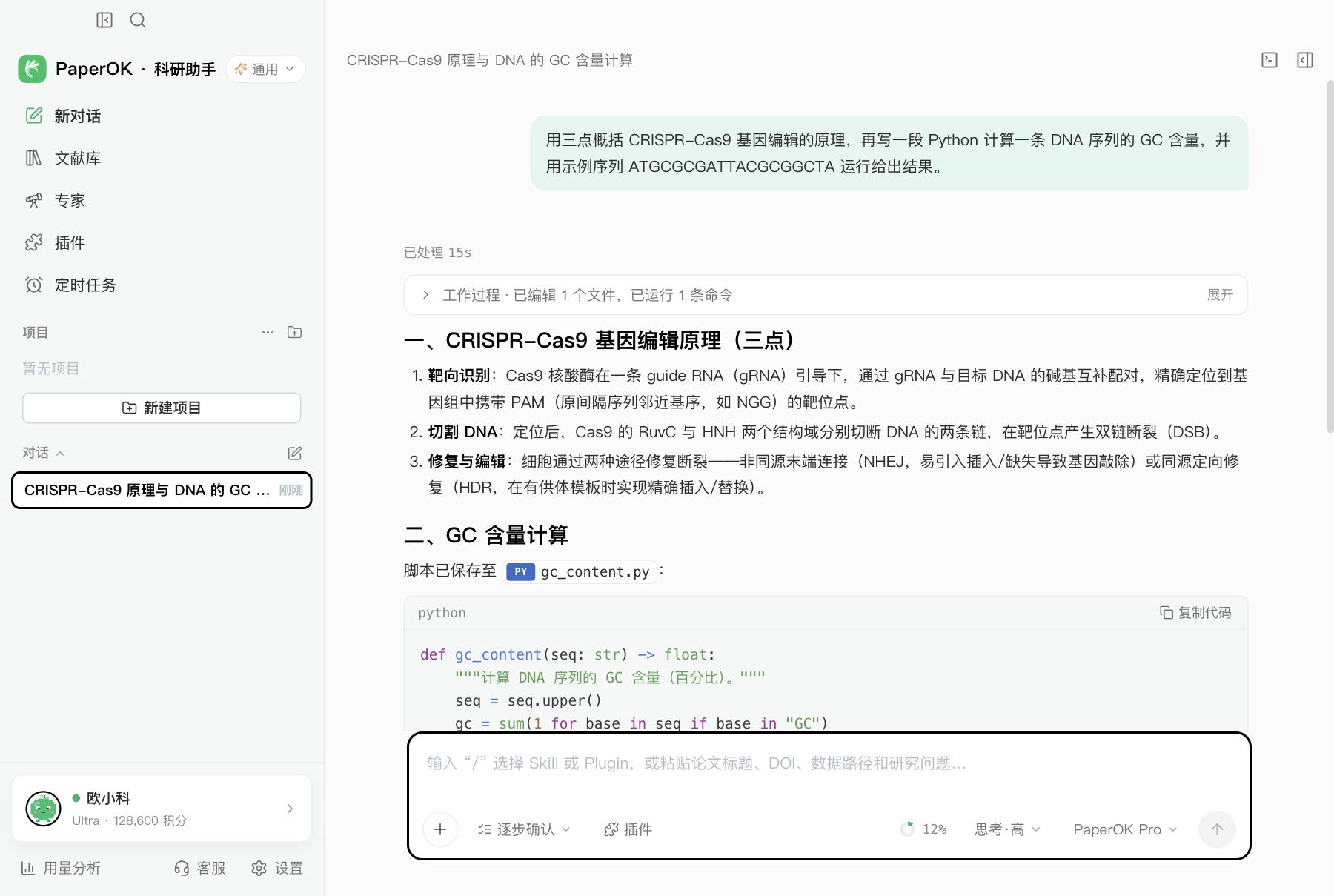1334x896 pixels.
Task: Open the gc_content.py file chip
Action: tap(579, 571)
